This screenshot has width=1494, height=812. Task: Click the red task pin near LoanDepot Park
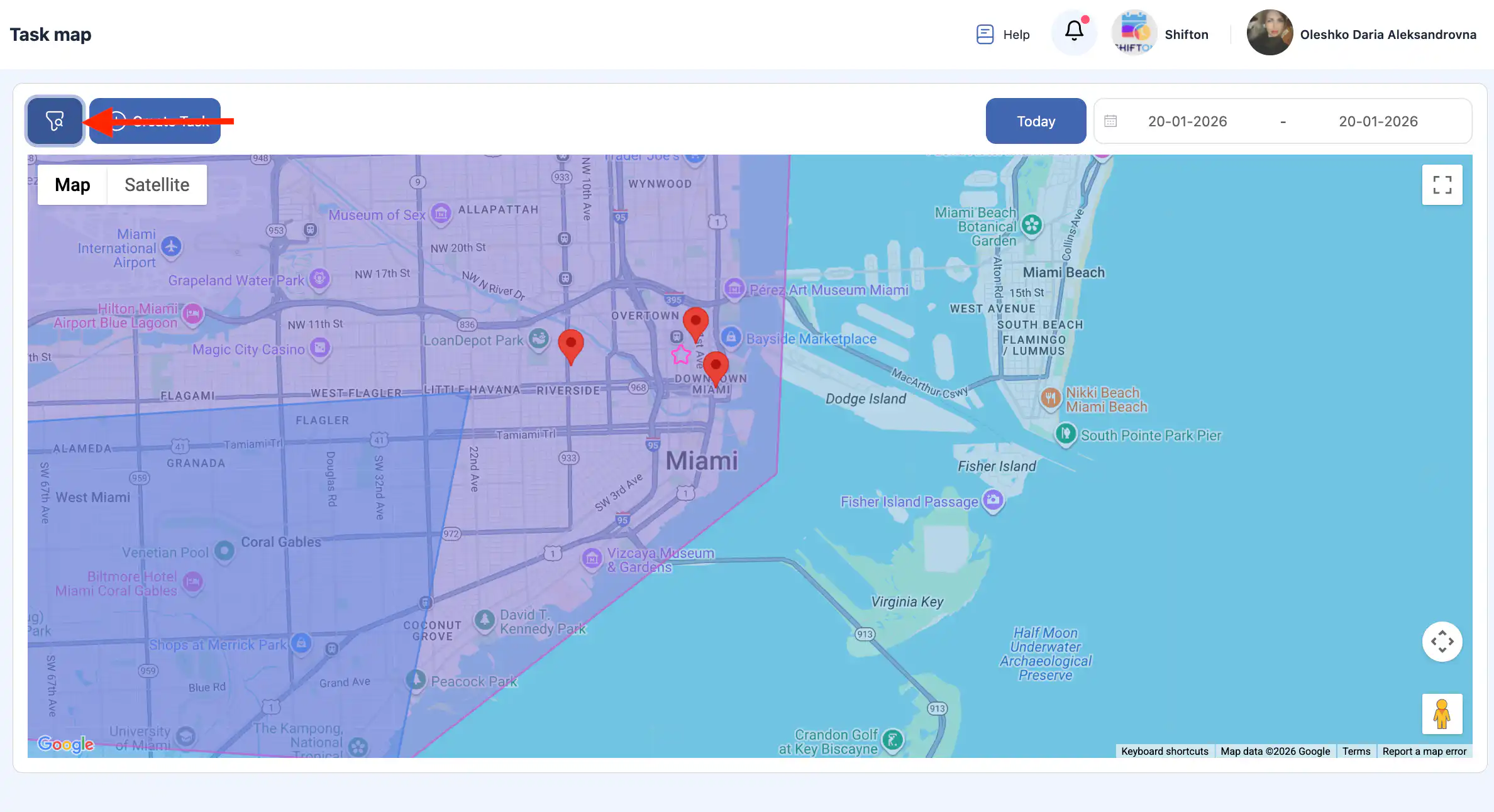(x=570, y=344)
